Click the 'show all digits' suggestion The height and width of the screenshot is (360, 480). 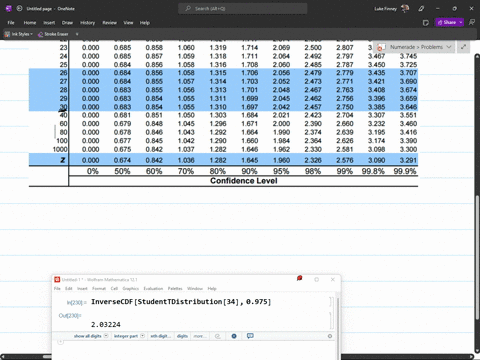click(x=88, y=336)
